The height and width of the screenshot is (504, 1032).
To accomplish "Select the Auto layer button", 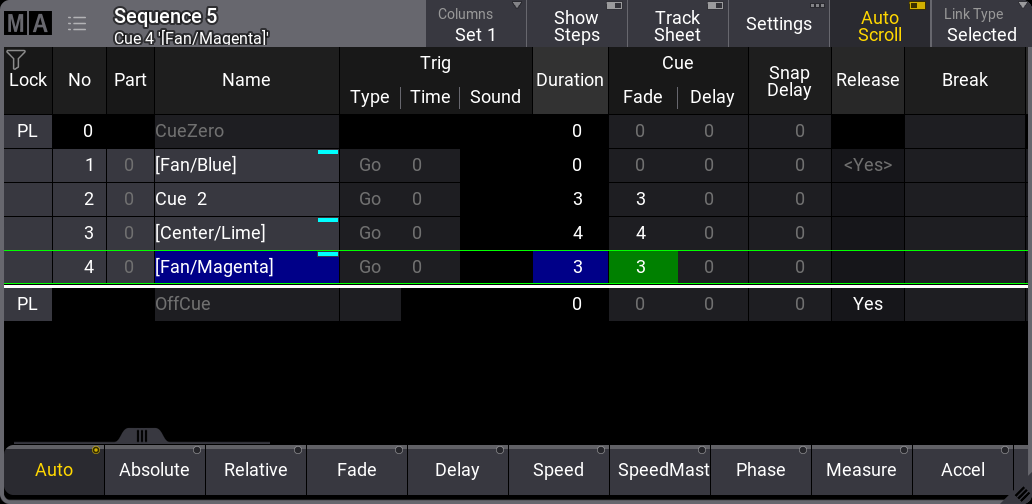I will [54, 470].
